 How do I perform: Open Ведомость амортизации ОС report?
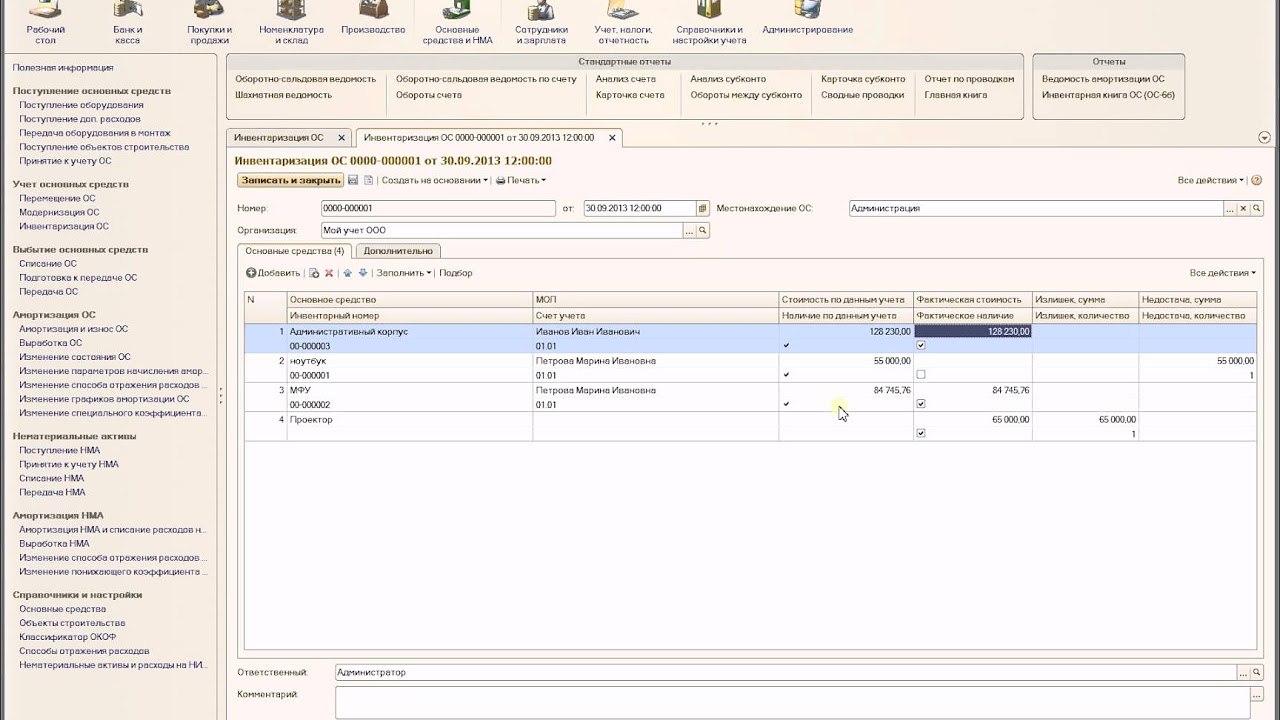click(x=1103, y=79)
